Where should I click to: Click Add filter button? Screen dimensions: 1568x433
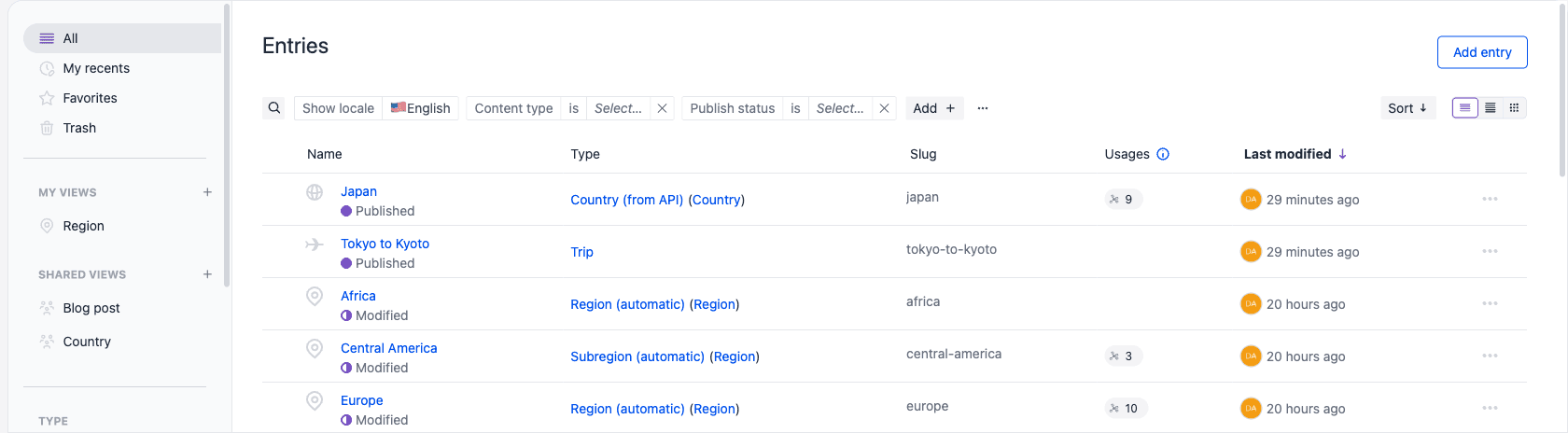click(x=934, y=108)
